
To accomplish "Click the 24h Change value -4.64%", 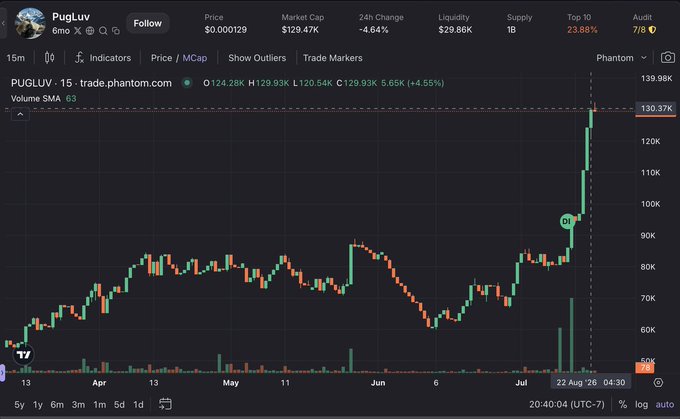I will pos(373,29).
